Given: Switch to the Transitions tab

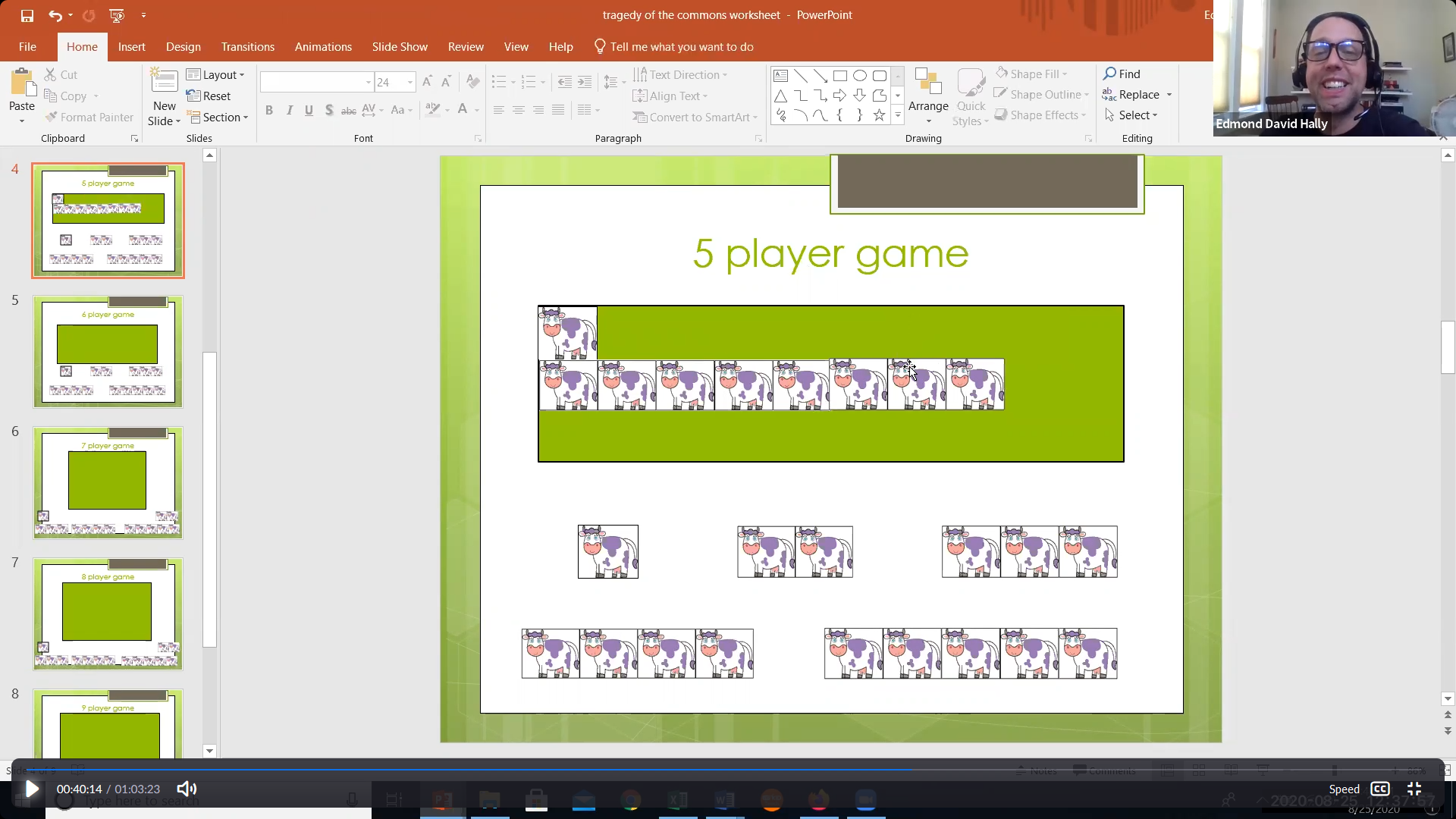Looking at the screenshot, I should 248,46.
